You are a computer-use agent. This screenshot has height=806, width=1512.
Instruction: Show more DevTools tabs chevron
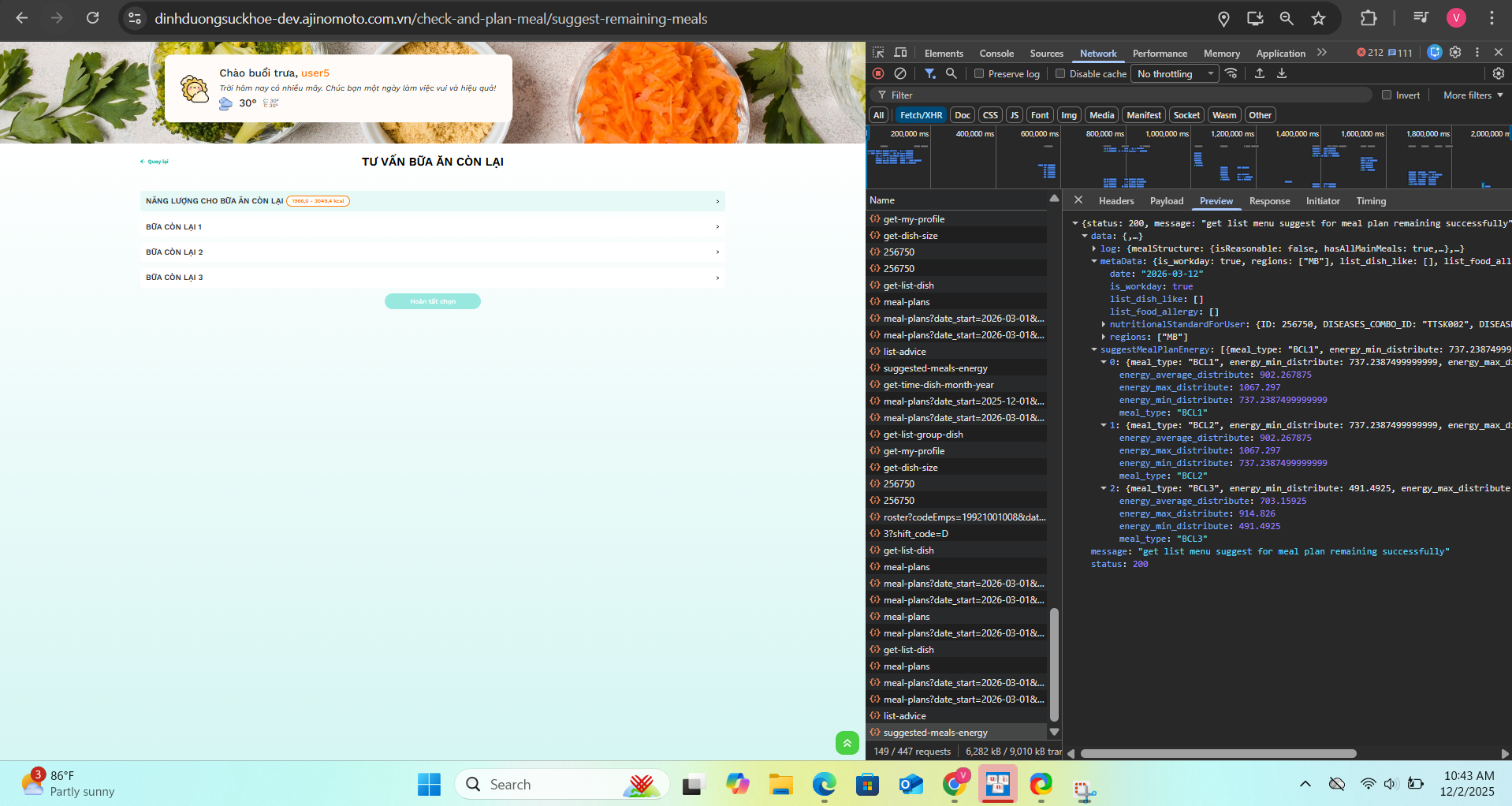point(1322,53)
